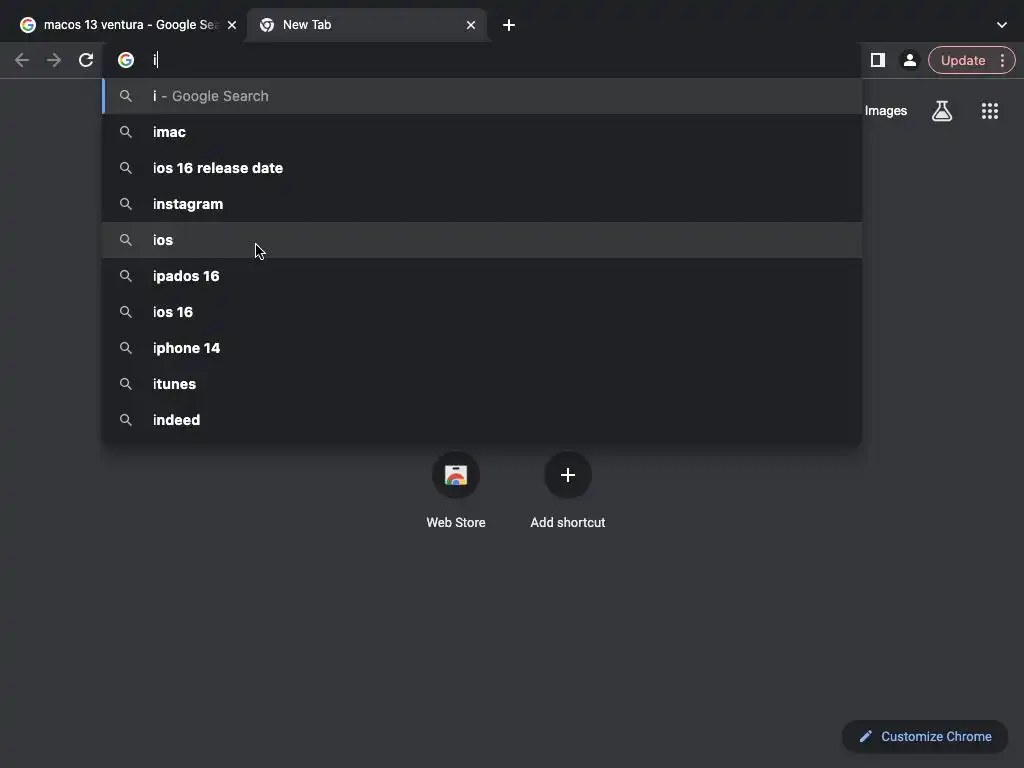Click search icon beside 'iphone 14'
The height and width of the screenshot is (768, 1024).
coord(126,348)
